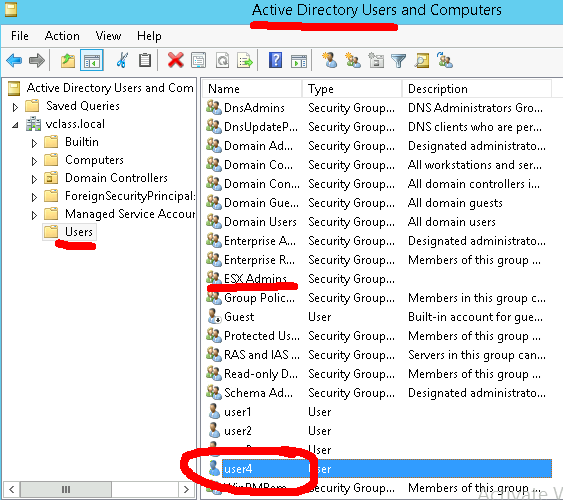Expand the Builtin container
The width and height of the screenshot is (563, 500).
34,143
